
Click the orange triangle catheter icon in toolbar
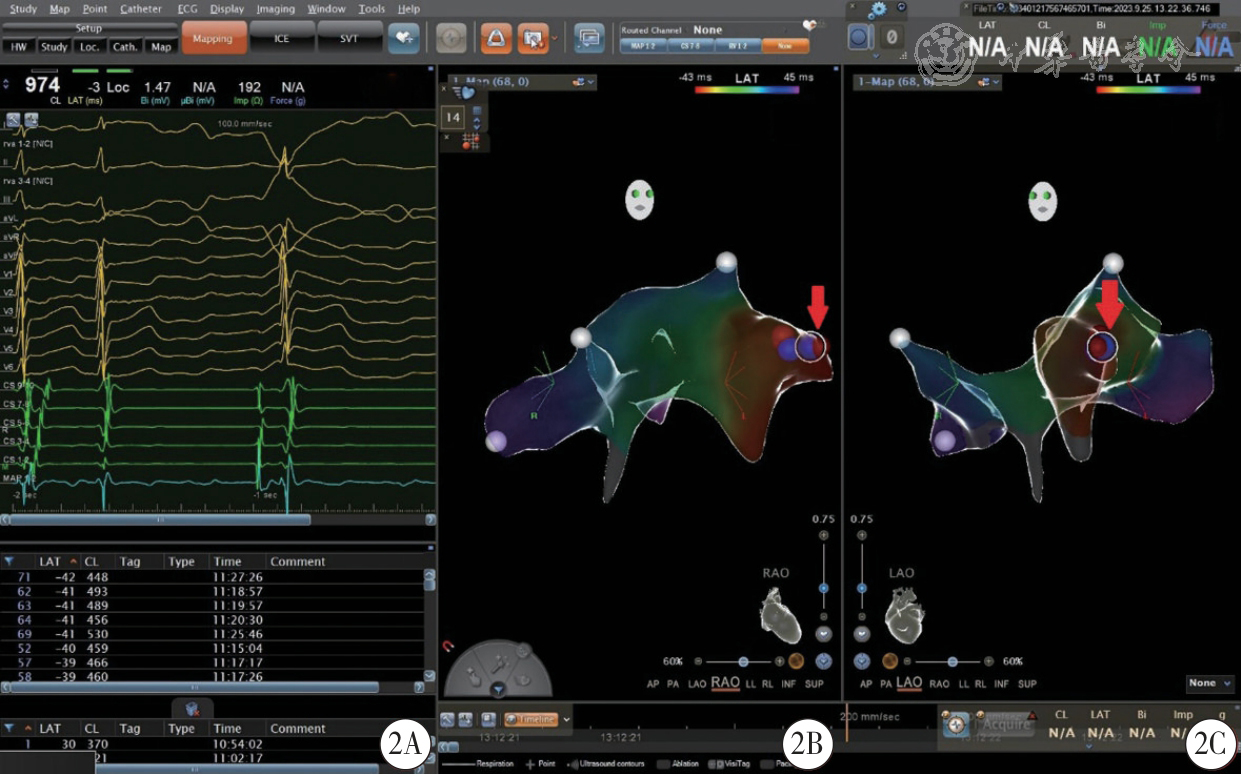495,38
